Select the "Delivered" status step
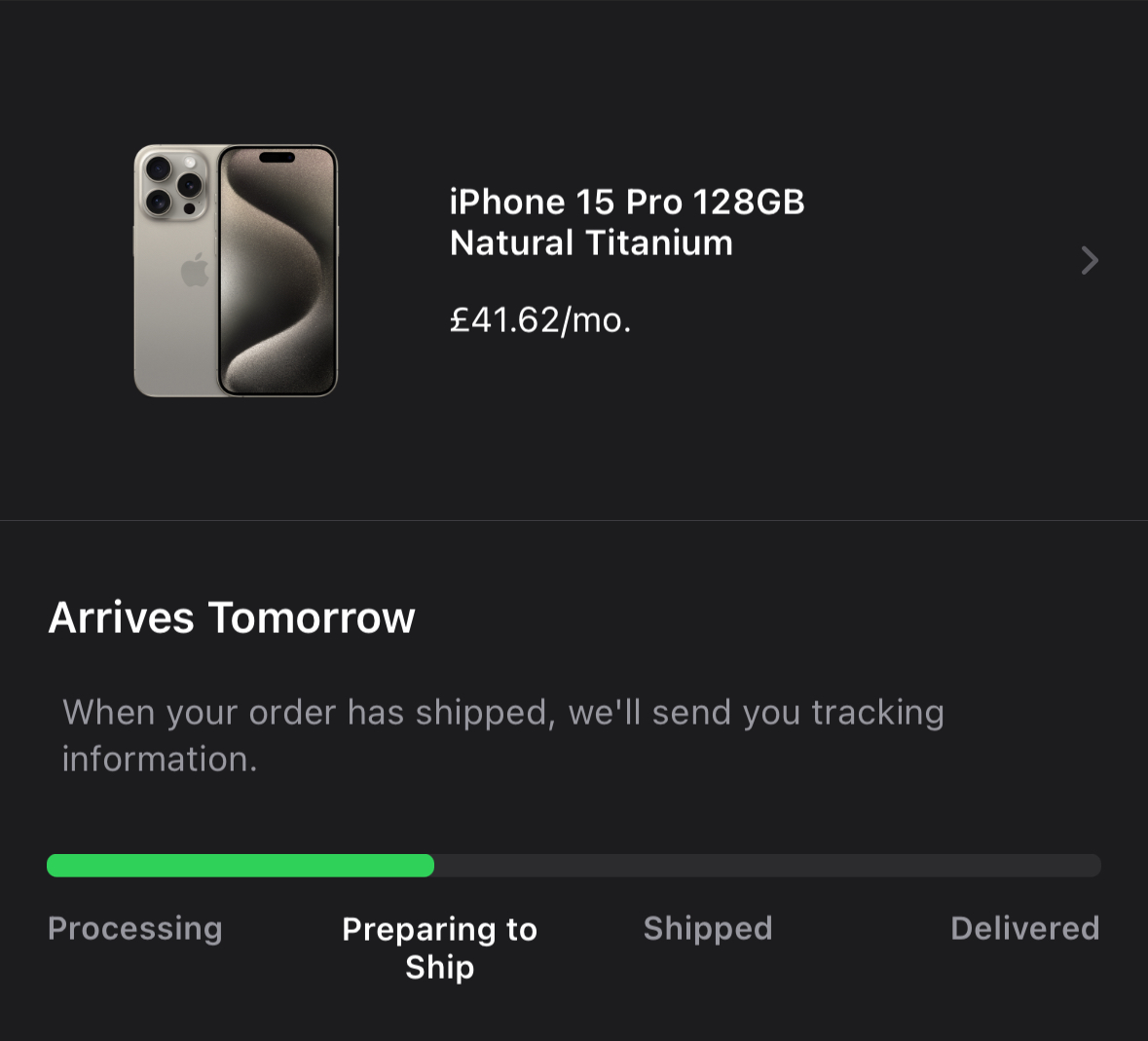1148x1041 pixels. click(x=1024, y=928)
